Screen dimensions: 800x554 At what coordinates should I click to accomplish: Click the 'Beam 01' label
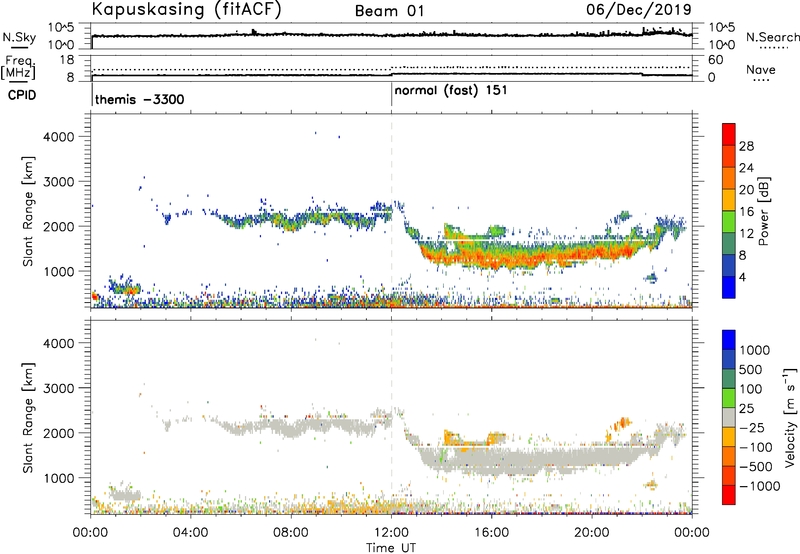tap(389, 11)
